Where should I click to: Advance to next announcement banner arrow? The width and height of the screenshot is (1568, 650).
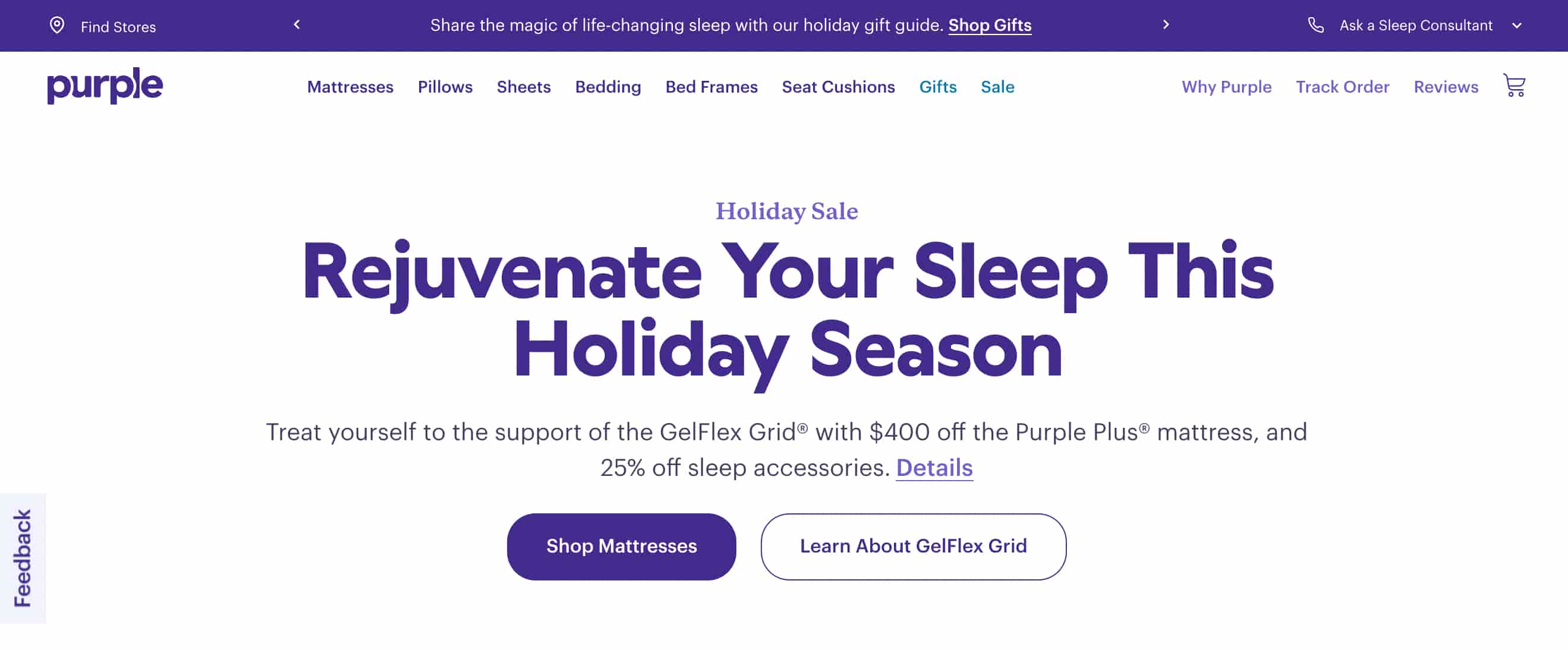[1166, 25]
